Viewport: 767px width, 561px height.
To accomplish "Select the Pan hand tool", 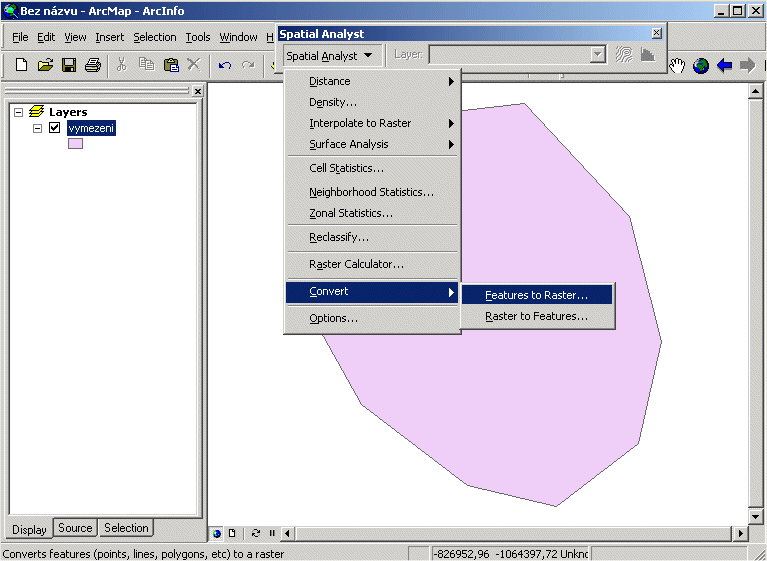I will pyautogui.click(x=677, y=65).
